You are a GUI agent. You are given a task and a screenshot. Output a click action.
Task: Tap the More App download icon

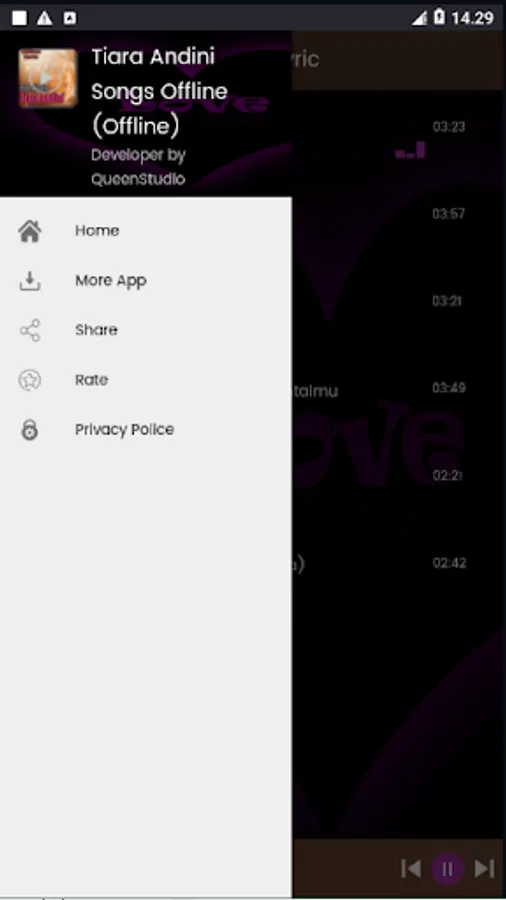point(30,281)
